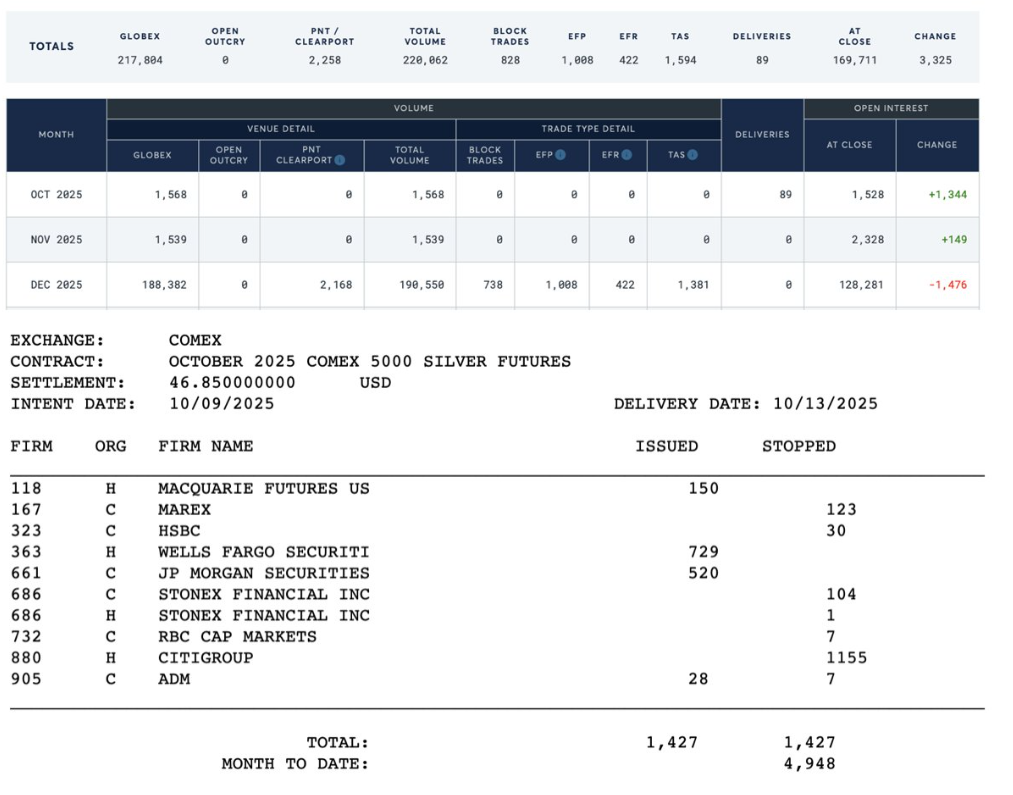
Task: Click JP Morgan Securities issued value 520
Action: click(703, 573)
